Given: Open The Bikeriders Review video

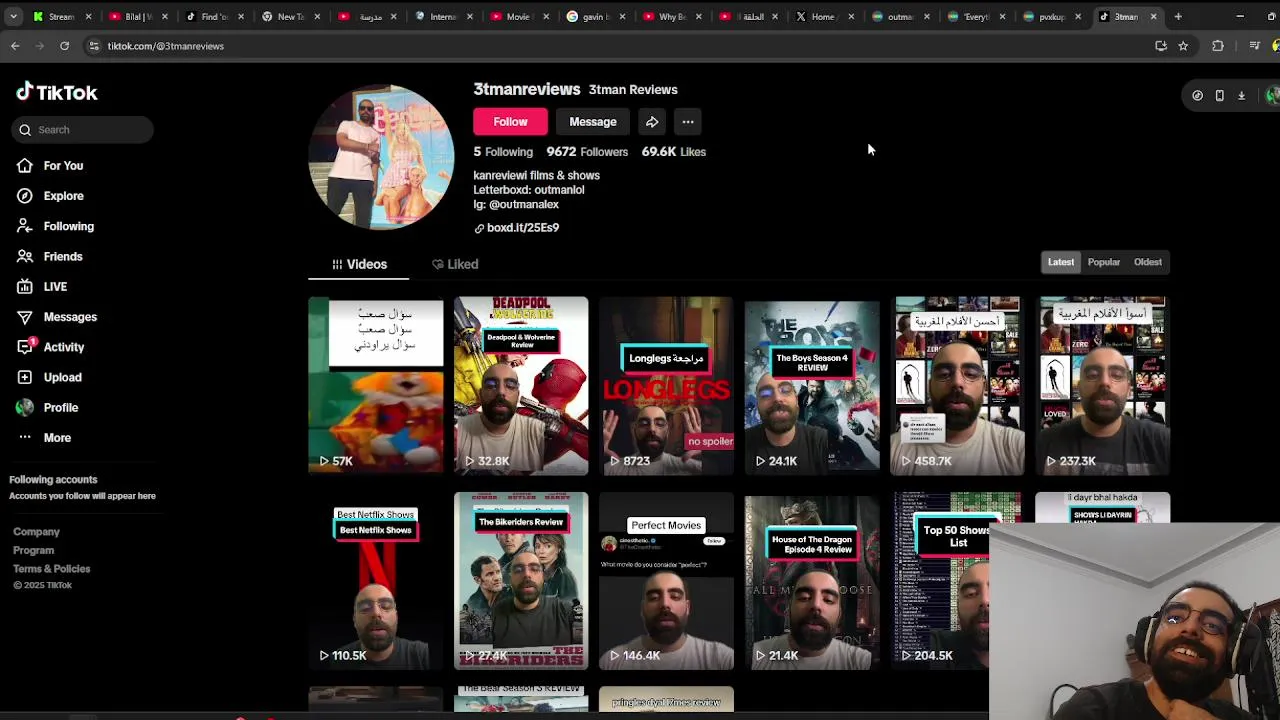Looking at the screenshot, I should [521, 580].
